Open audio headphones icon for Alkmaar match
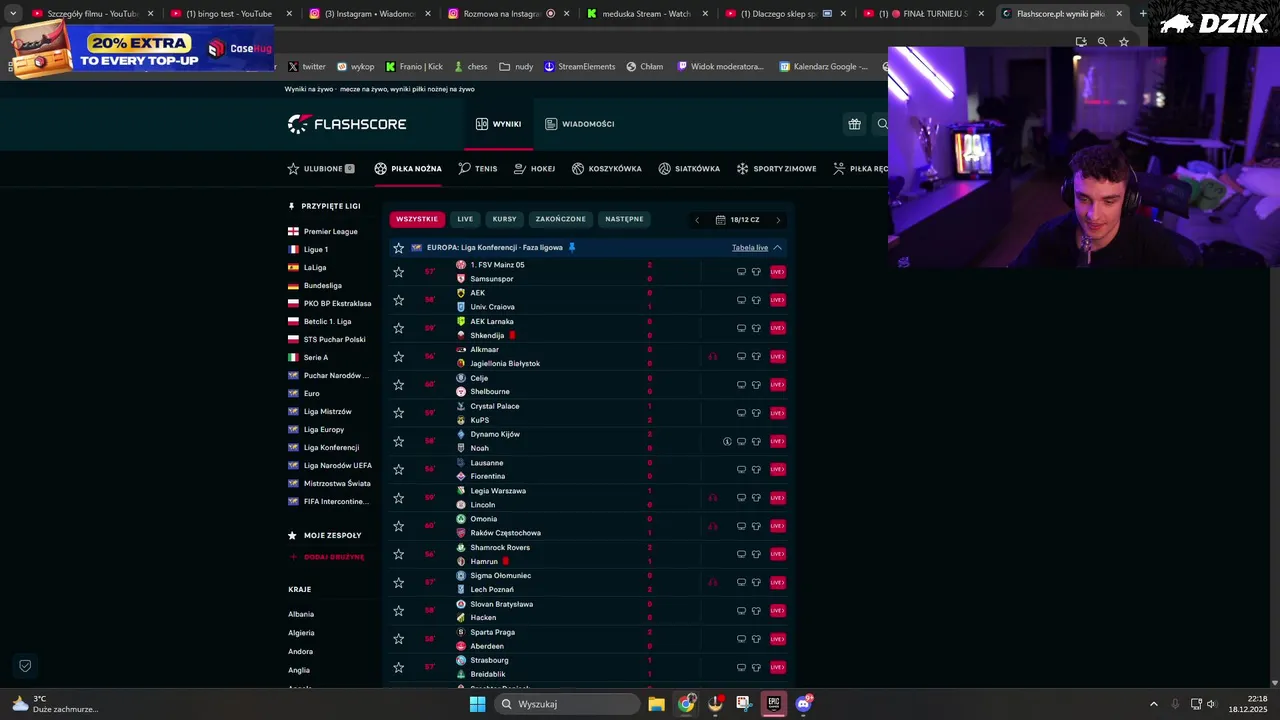 click(712, 356)
